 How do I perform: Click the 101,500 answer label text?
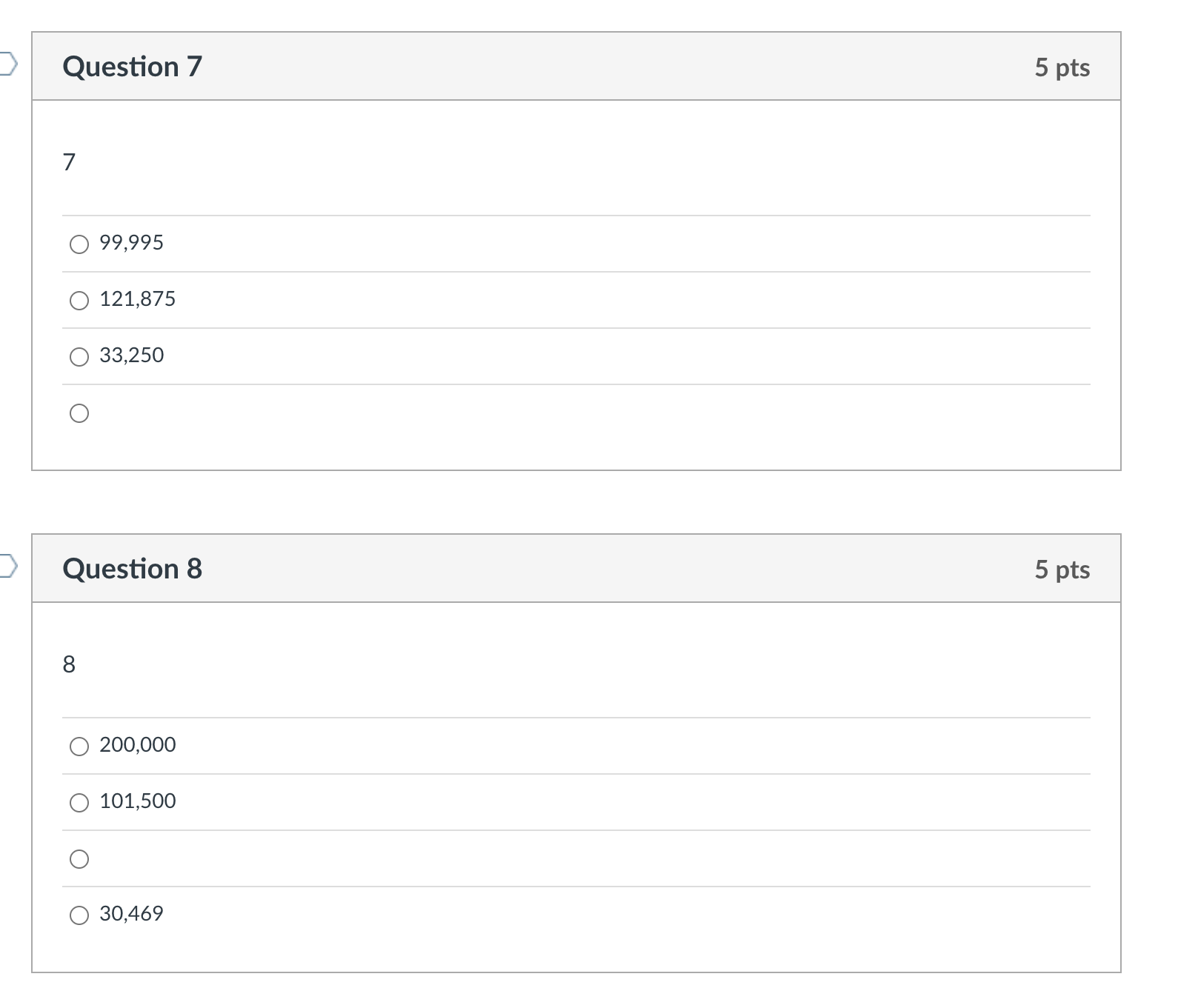point(138,801)
